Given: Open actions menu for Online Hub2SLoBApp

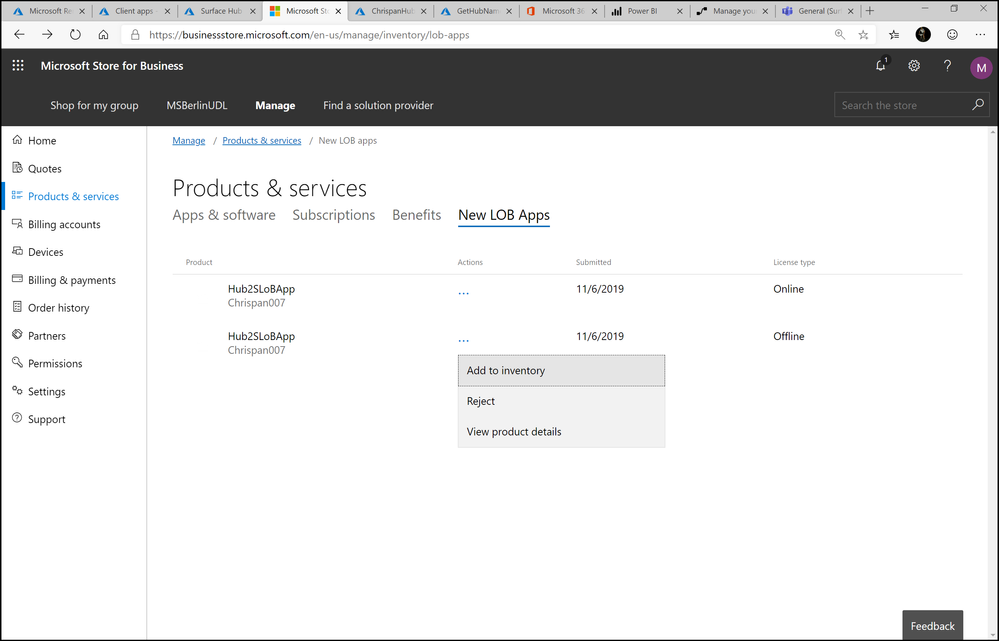Looking at the screenshot, I should click(x=463, y=292).
